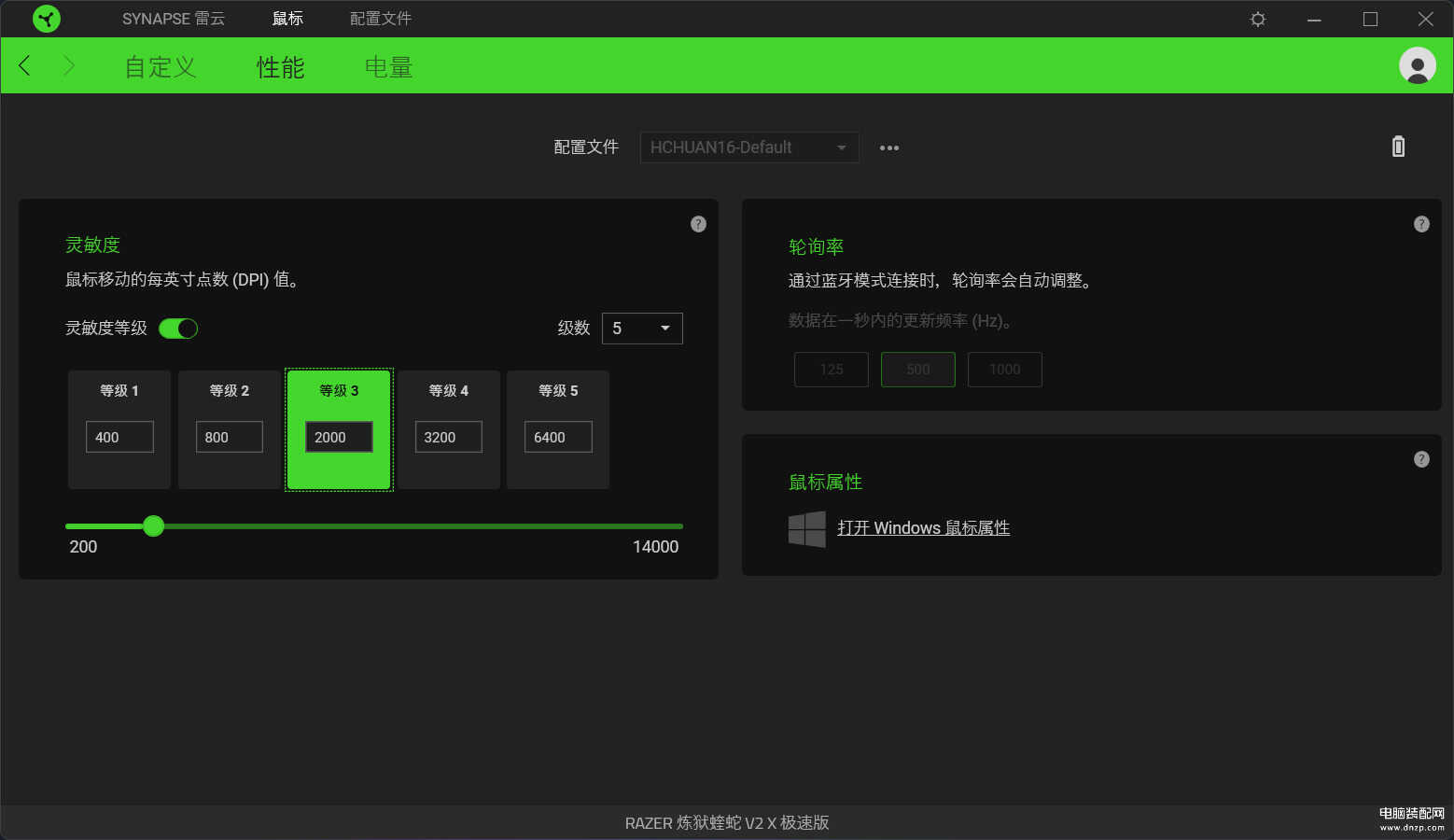Switch to the 电量 tab
Image resolution: width=1454 pixels, height=840 pixels.
(388, 67)
